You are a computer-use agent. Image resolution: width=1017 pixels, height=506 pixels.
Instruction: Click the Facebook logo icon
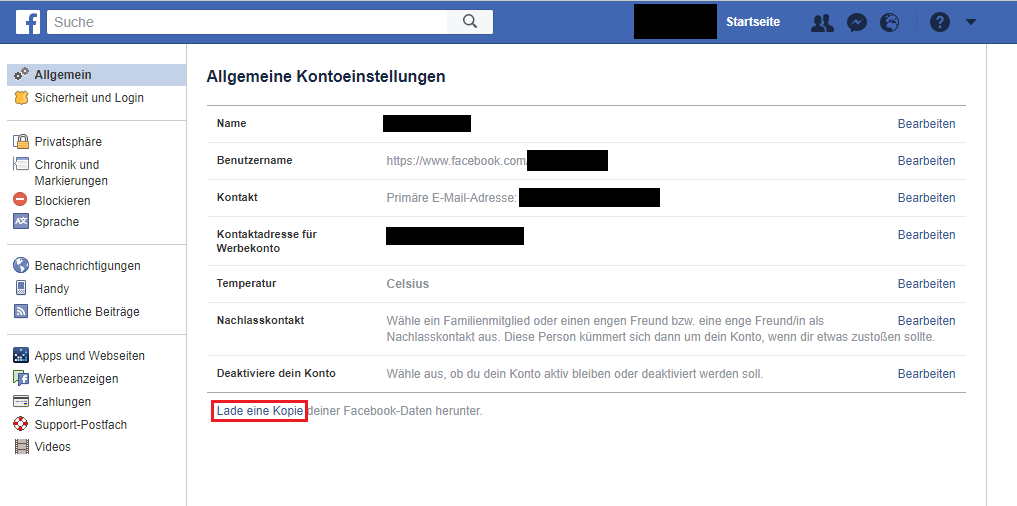click(28, 21)
